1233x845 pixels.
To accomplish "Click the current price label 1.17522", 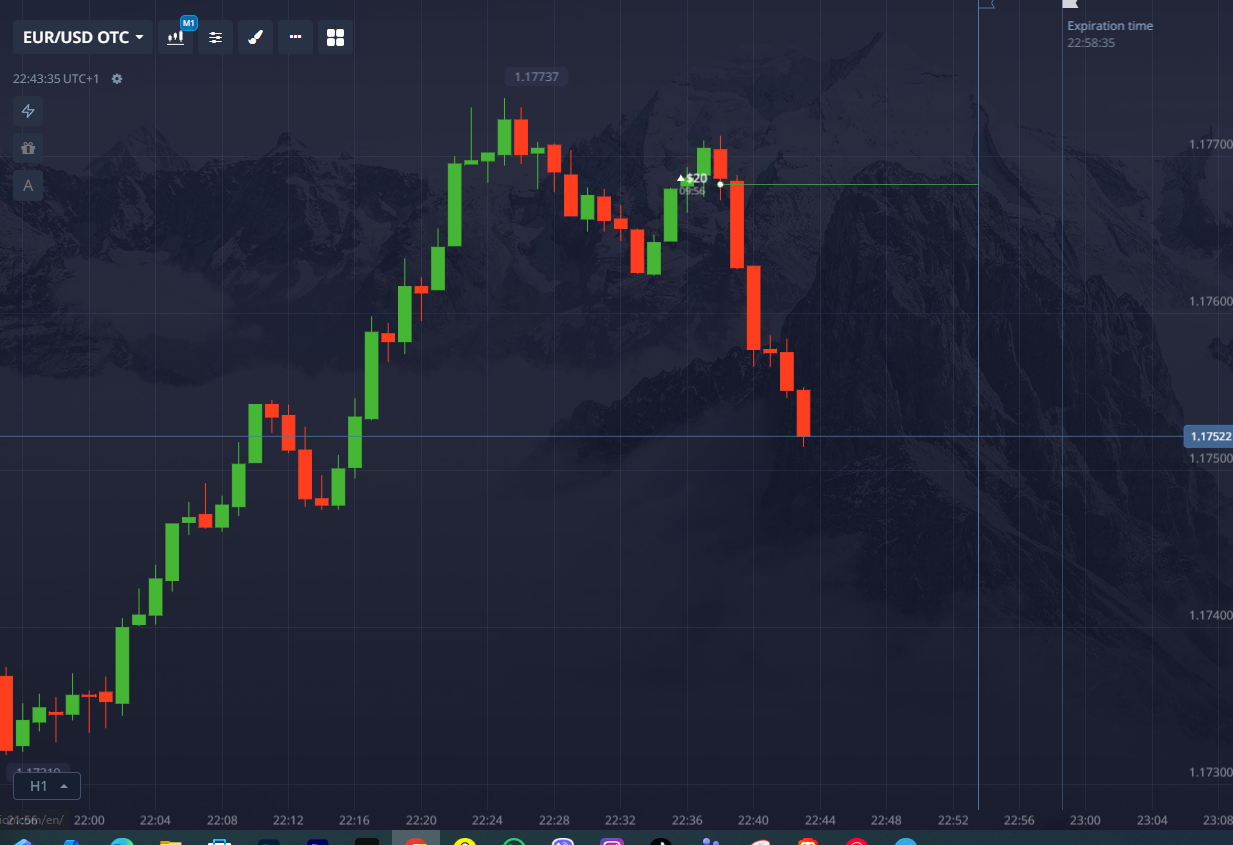I will coord(1208,436).
